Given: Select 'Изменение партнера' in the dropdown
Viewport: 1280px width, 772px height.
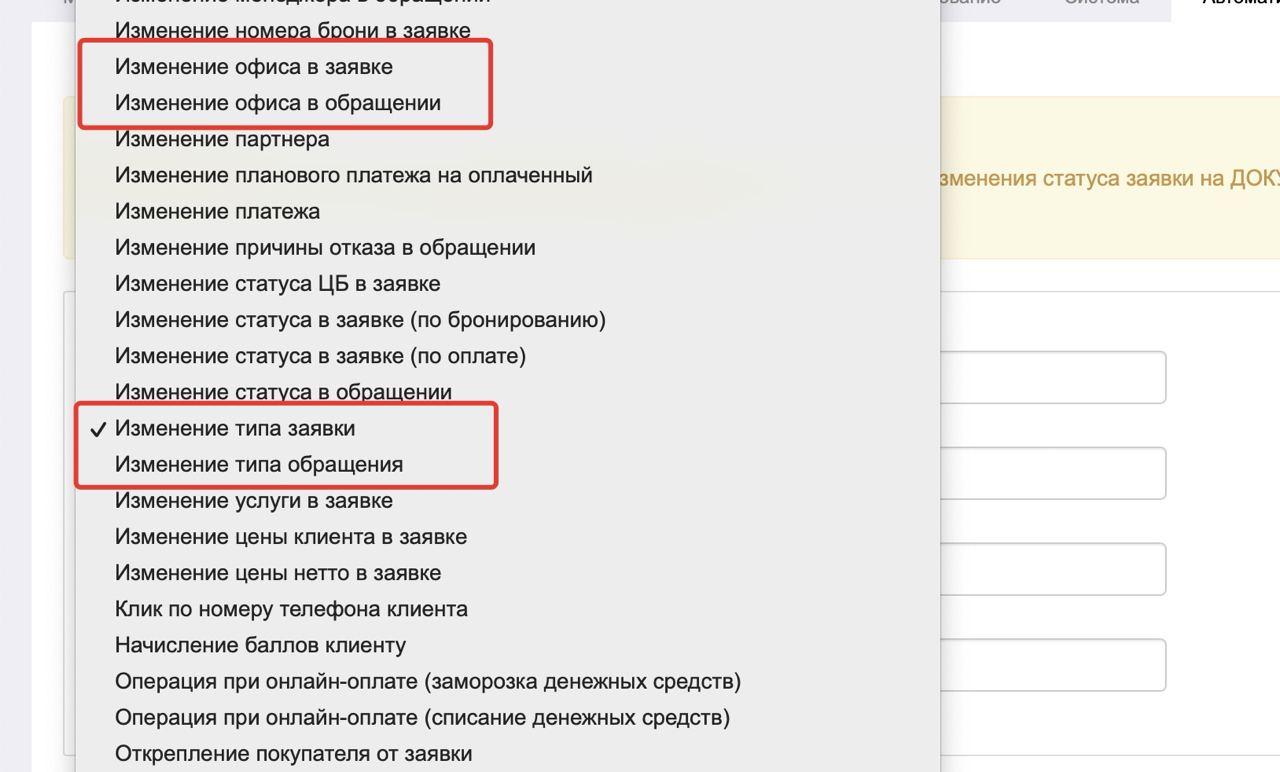Looking at the screenshot, I should (x=222, y=139).
